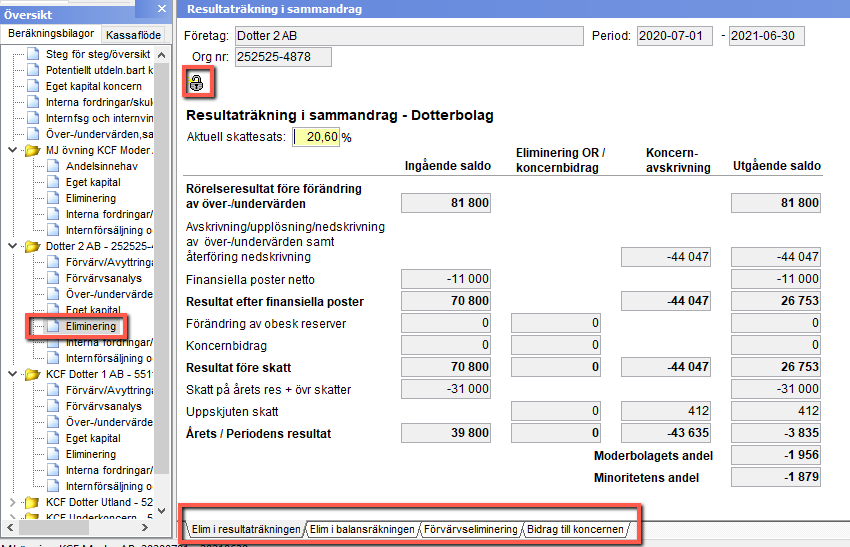850x547 pixels.
Task: Select Eget kapital koncern in tree
Action: [93, 86]
